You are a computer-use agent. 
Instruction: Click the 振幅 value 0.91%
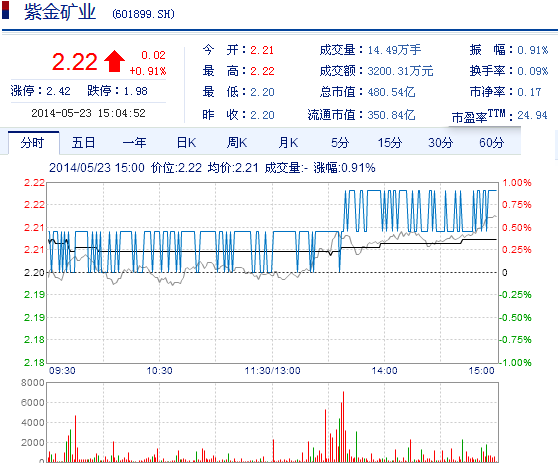click(532, 50)
